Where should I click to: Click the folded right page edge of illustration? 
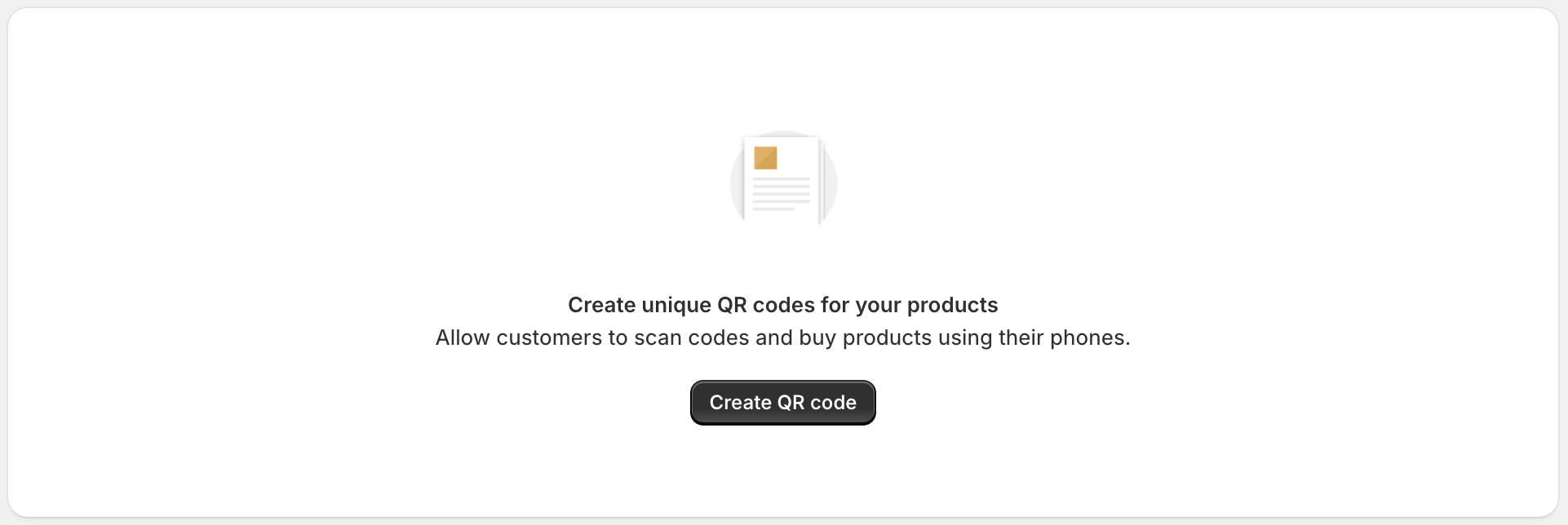pyautogui.click(x=822, y=181)
